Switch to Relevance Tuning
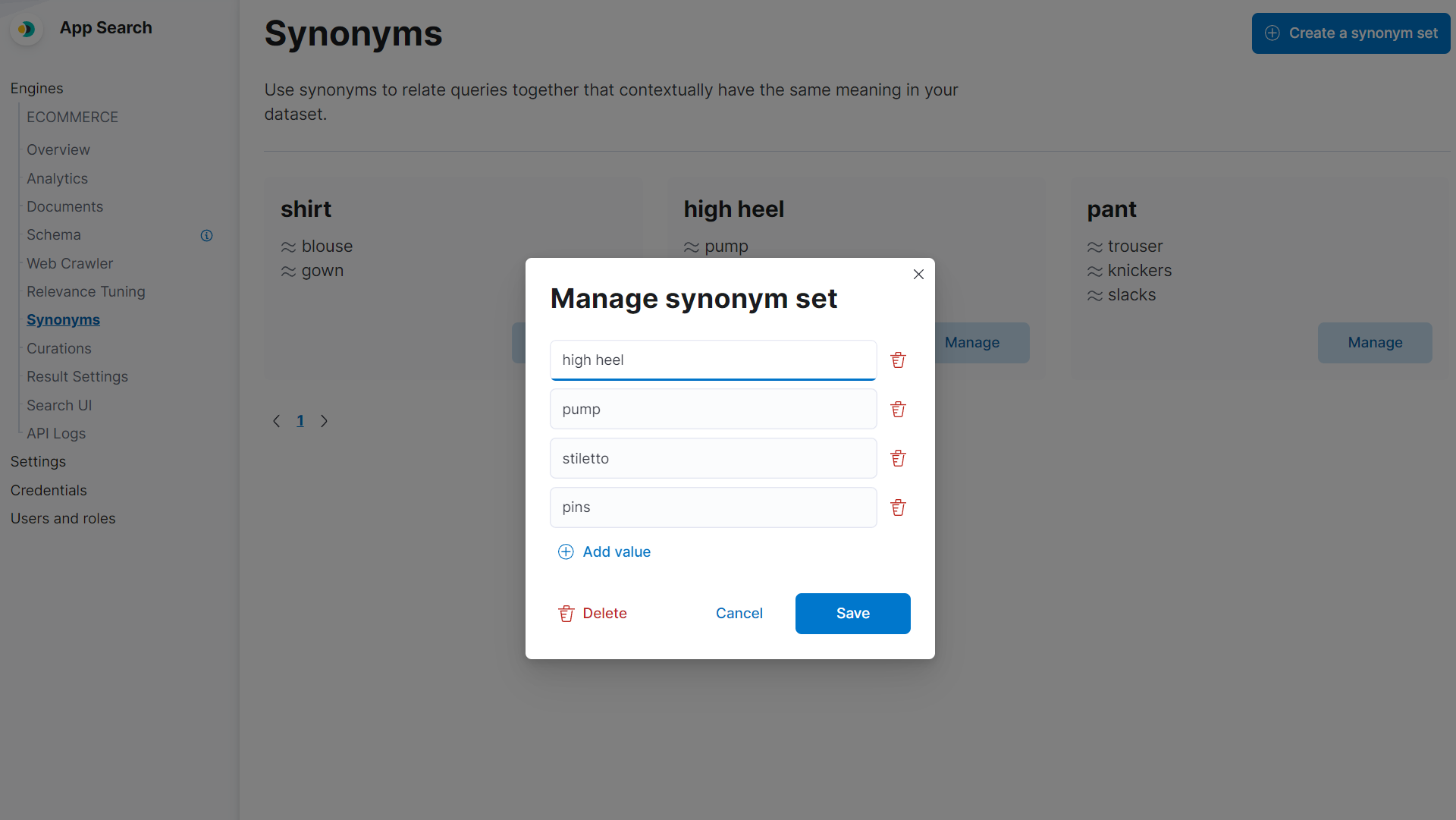Image resolution: width=1456 pixels, height=820 pixels. point(86,291)
